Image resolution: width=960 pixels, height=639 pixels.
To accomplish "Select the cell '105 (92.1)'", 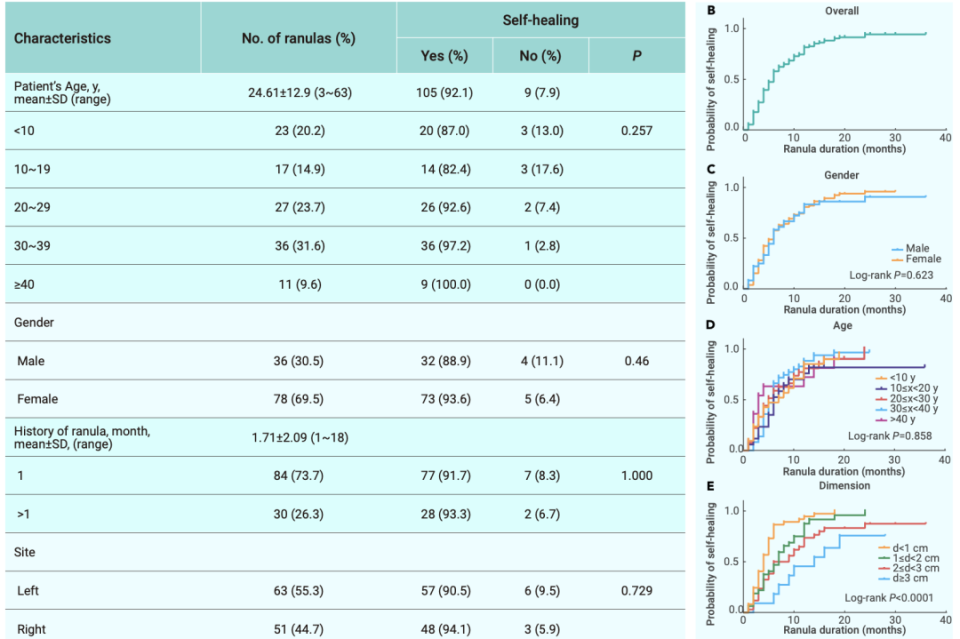I will point(444,93).
